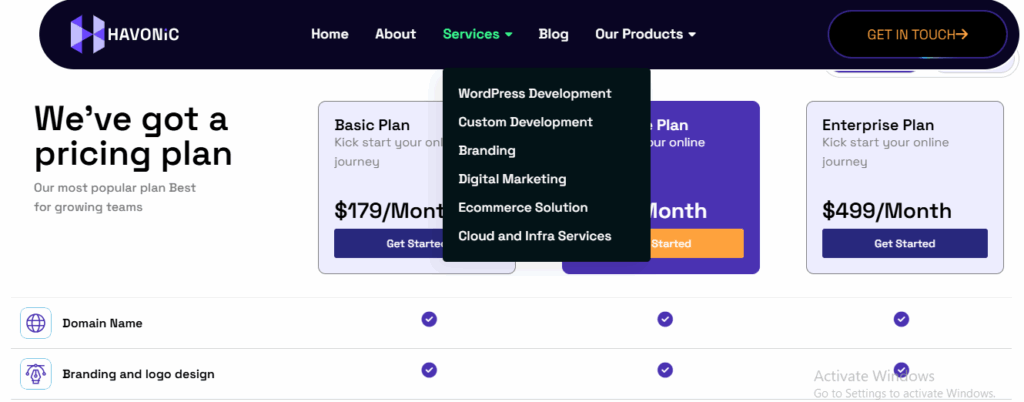Click Branding checkmark in middle plan column
Screen dimensions: 1024x402
(665, 370)
